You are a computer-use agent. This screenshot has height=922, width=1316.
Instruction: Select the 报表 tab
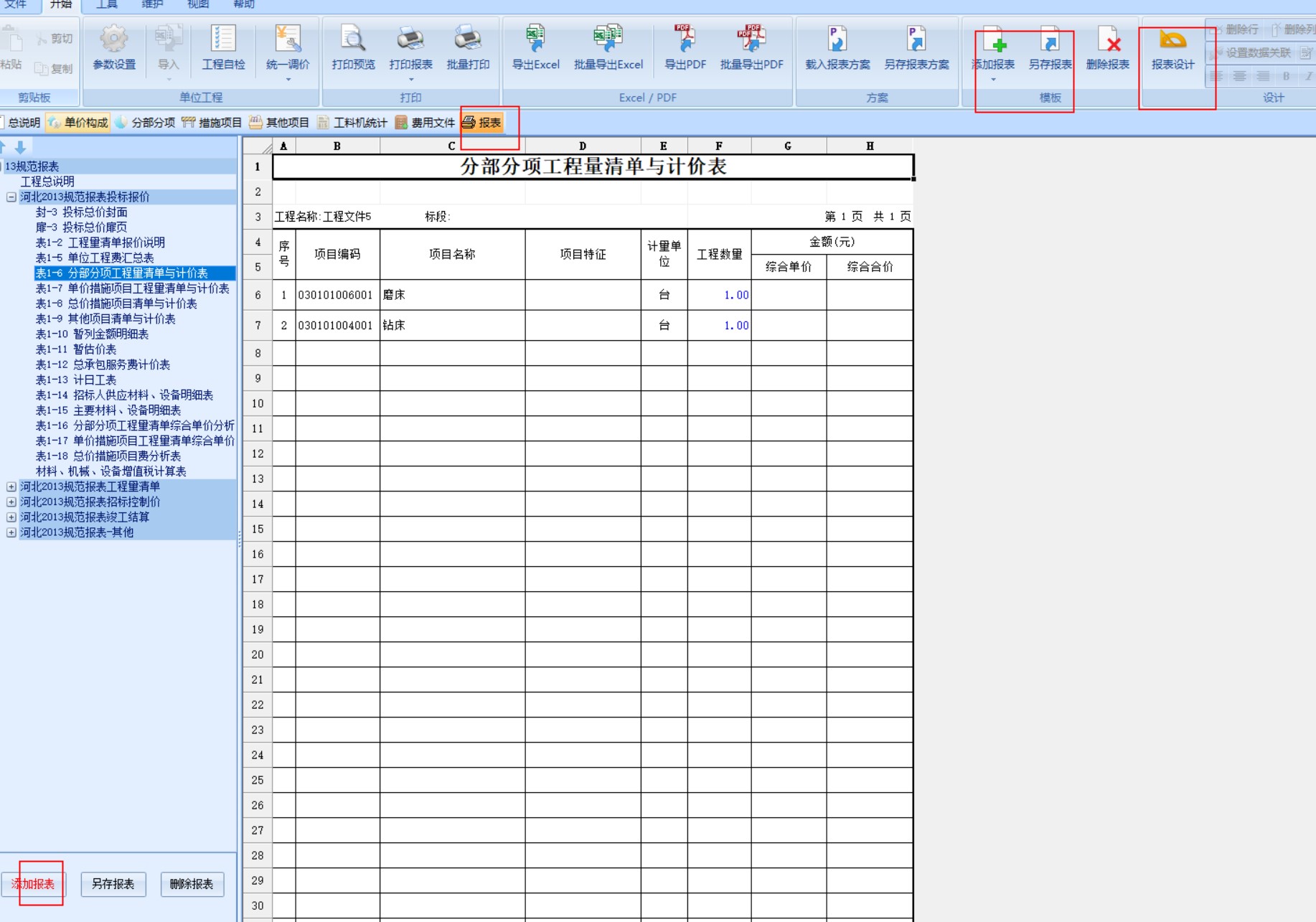(x=481, y=123)
